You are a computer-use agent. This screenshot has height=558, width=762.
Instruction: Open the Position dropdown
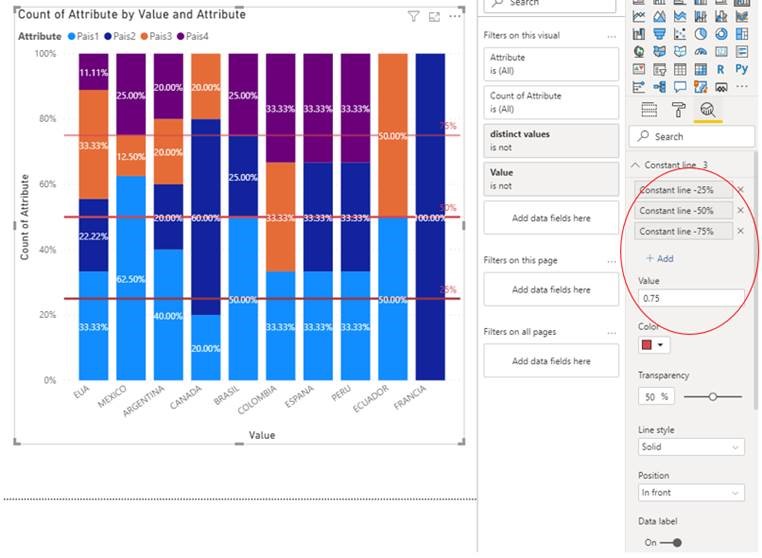coord(691,492)
